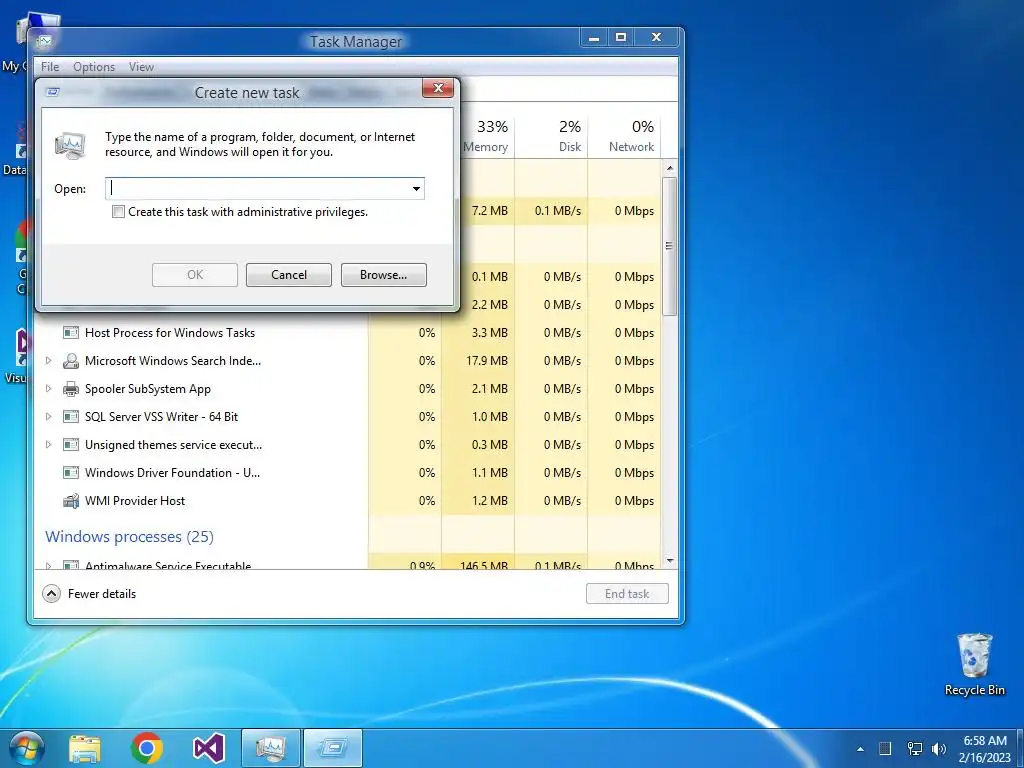Click the Spooler SubSystem App printer icon
Viewport: 1024px width, 768px height.
pos(71,389)
